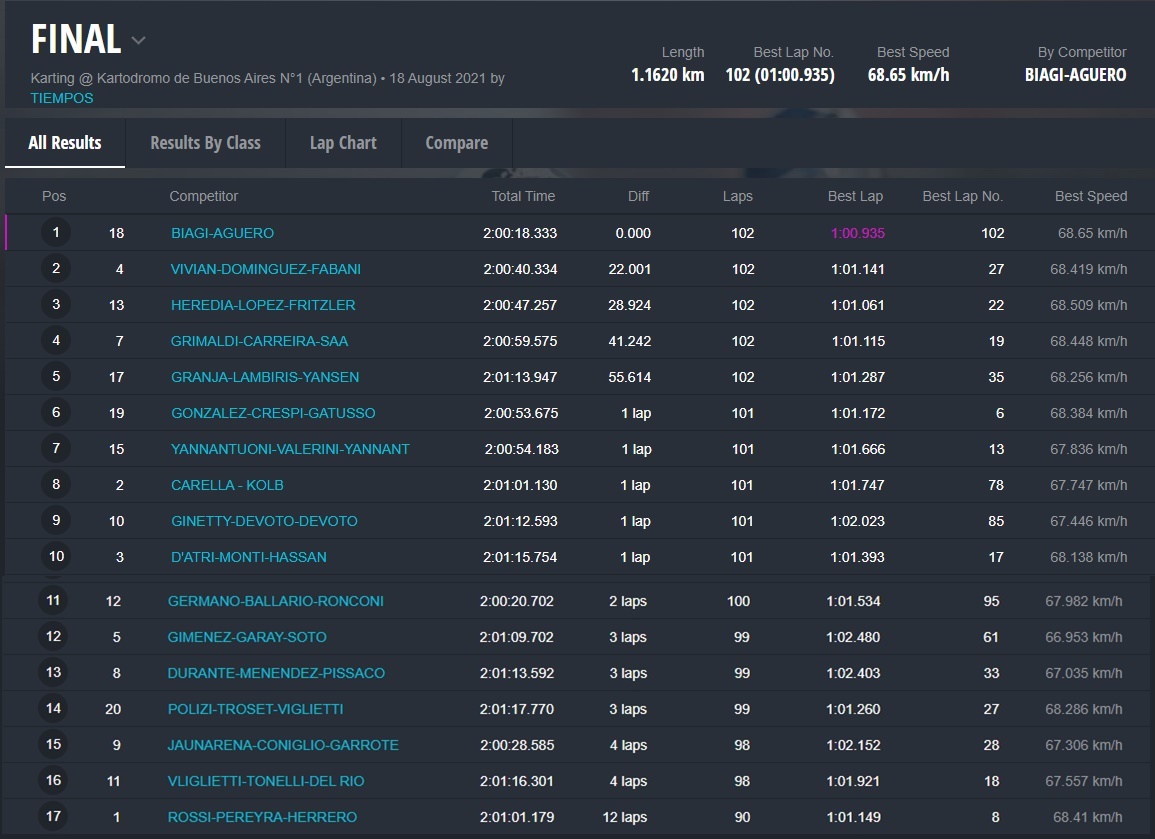
Task: Click position 6 circle badge
Action: (x=56, y=413)
